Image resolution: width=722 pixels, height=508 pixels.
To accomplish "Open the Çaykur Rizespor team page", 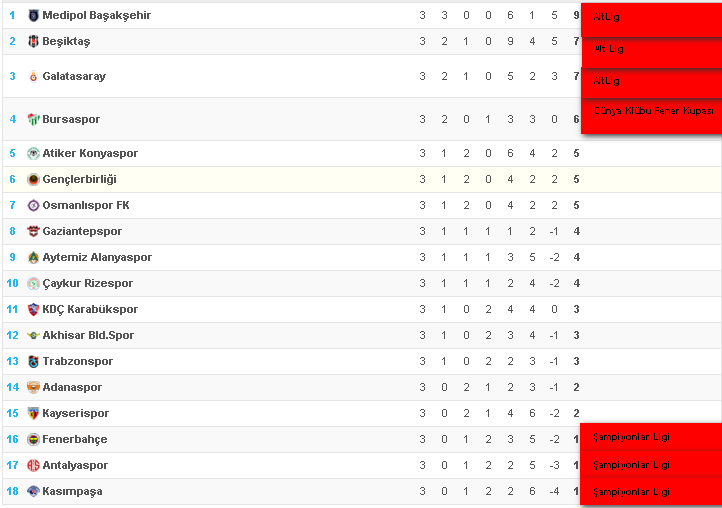I will tap(87, 283).
